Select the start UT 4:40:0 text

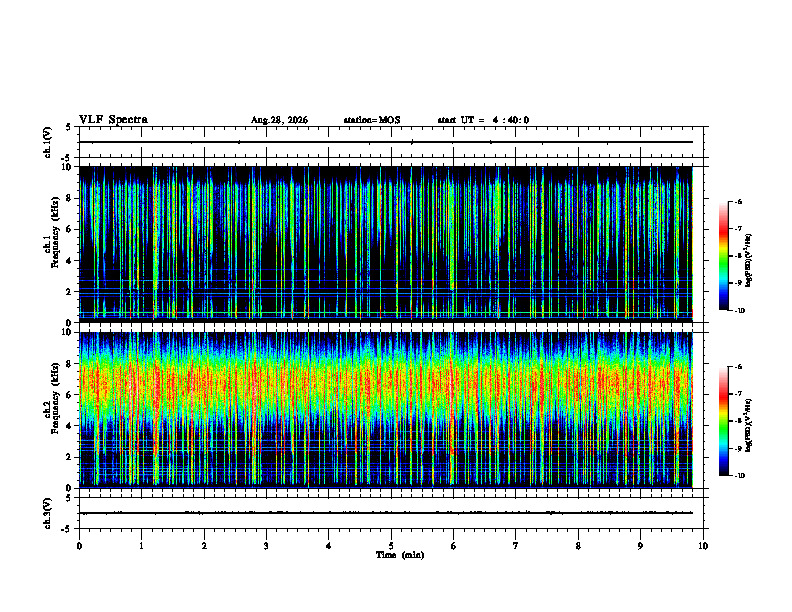(483, 120)
